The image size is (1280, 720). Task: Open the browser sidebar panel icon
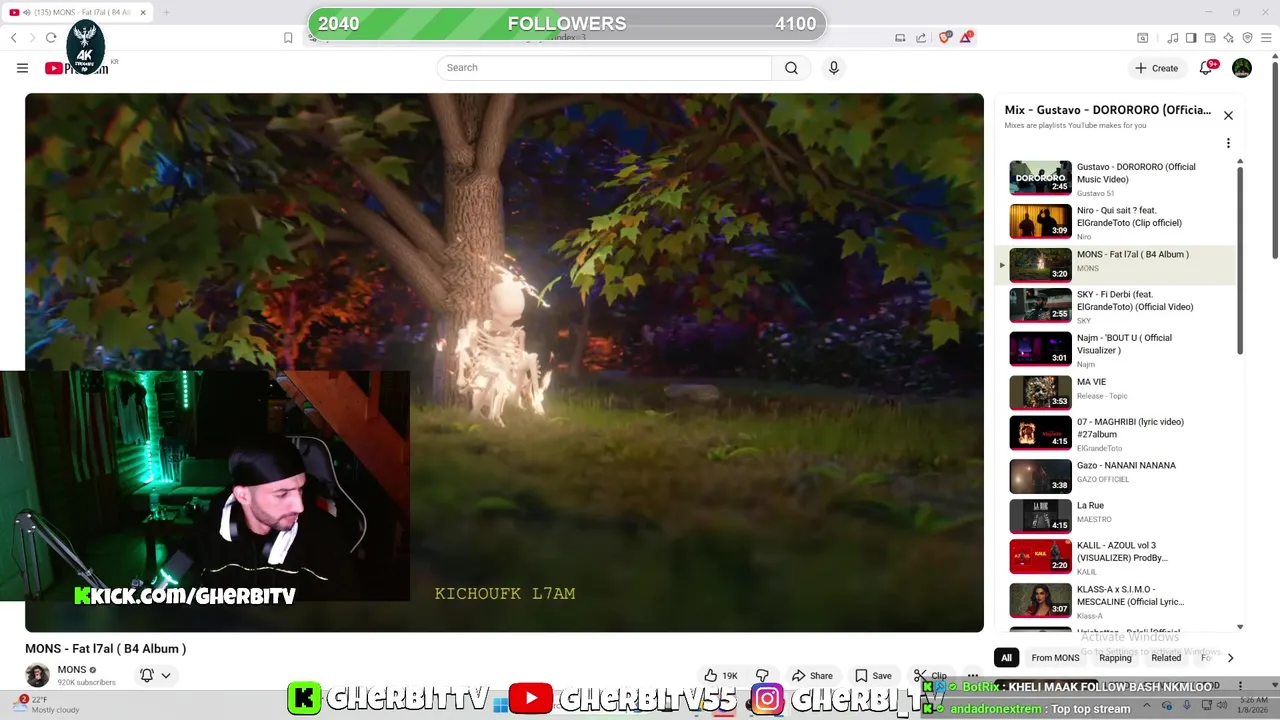[x=1191, y=38]
